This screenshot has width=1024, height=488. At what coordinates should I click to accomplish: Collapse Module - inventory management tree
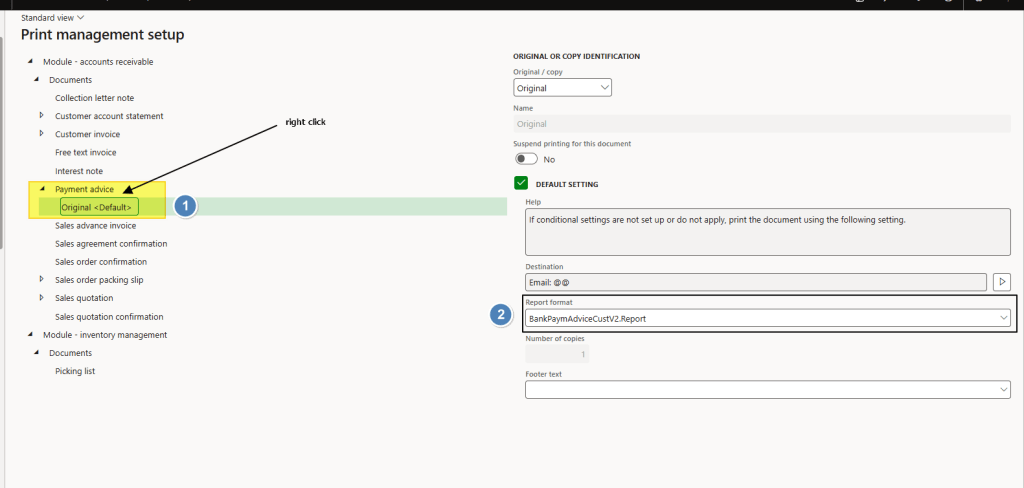click(x=30, y=335)
